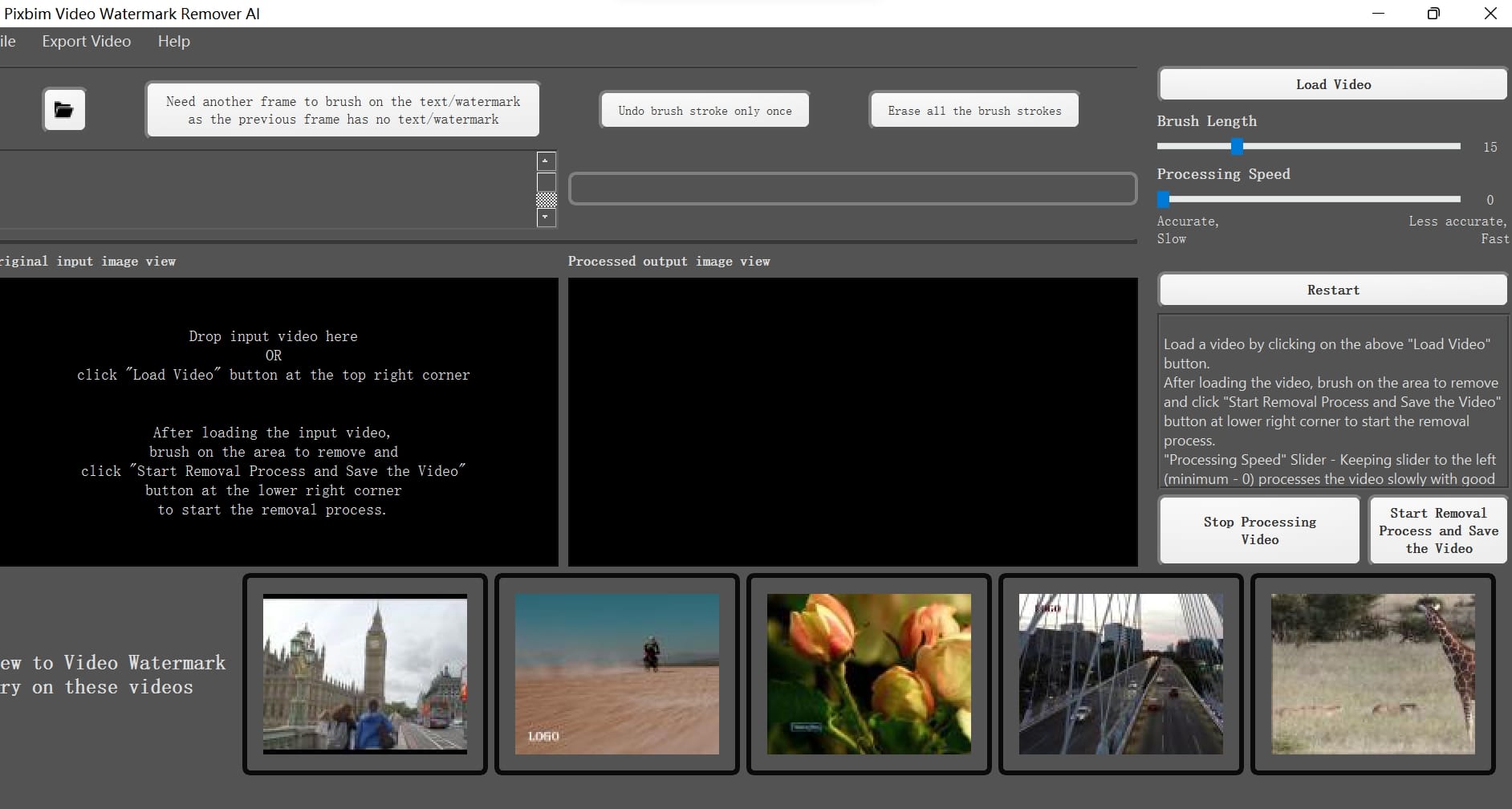
Task: Click Stop Processing Video button
Action: tap(1259, 531)
